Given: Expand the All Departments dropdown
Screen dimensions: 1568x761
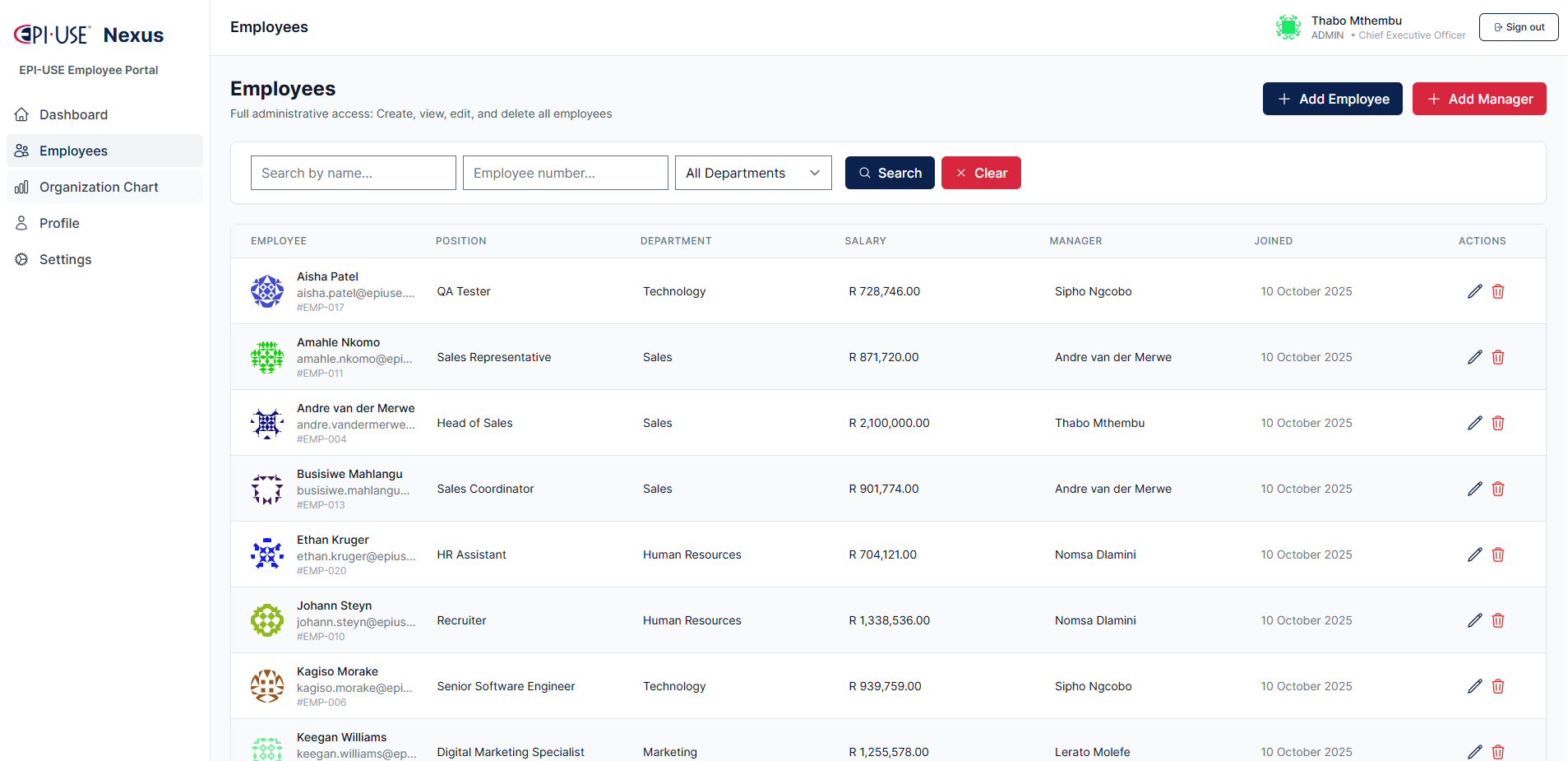Looking at the screenshot, I should click(752, 173).
